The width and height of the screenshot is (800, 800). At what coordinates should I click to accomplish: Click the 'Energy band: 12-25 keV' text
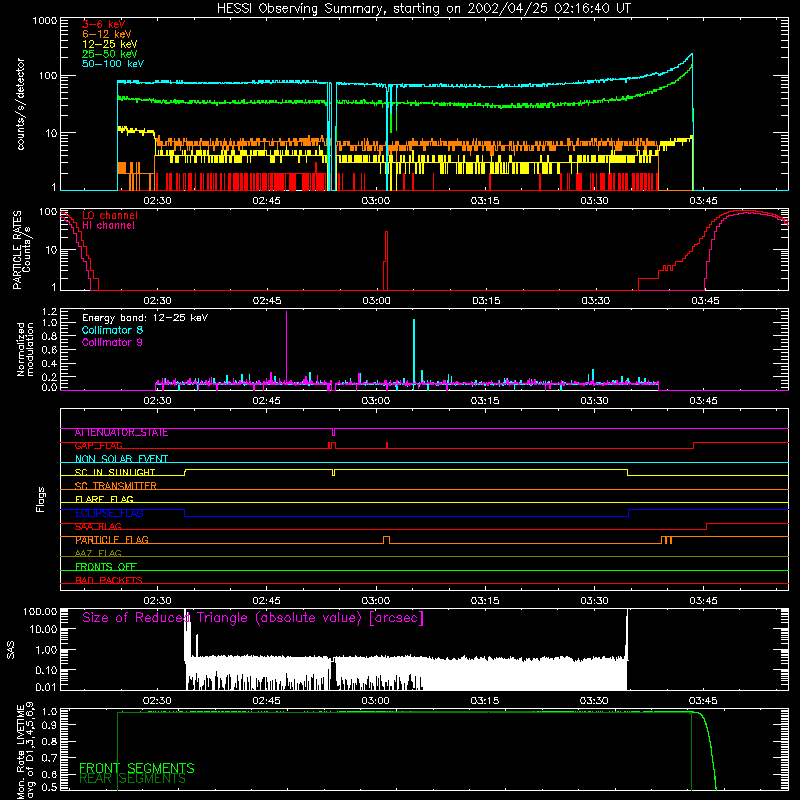[145, 318]
